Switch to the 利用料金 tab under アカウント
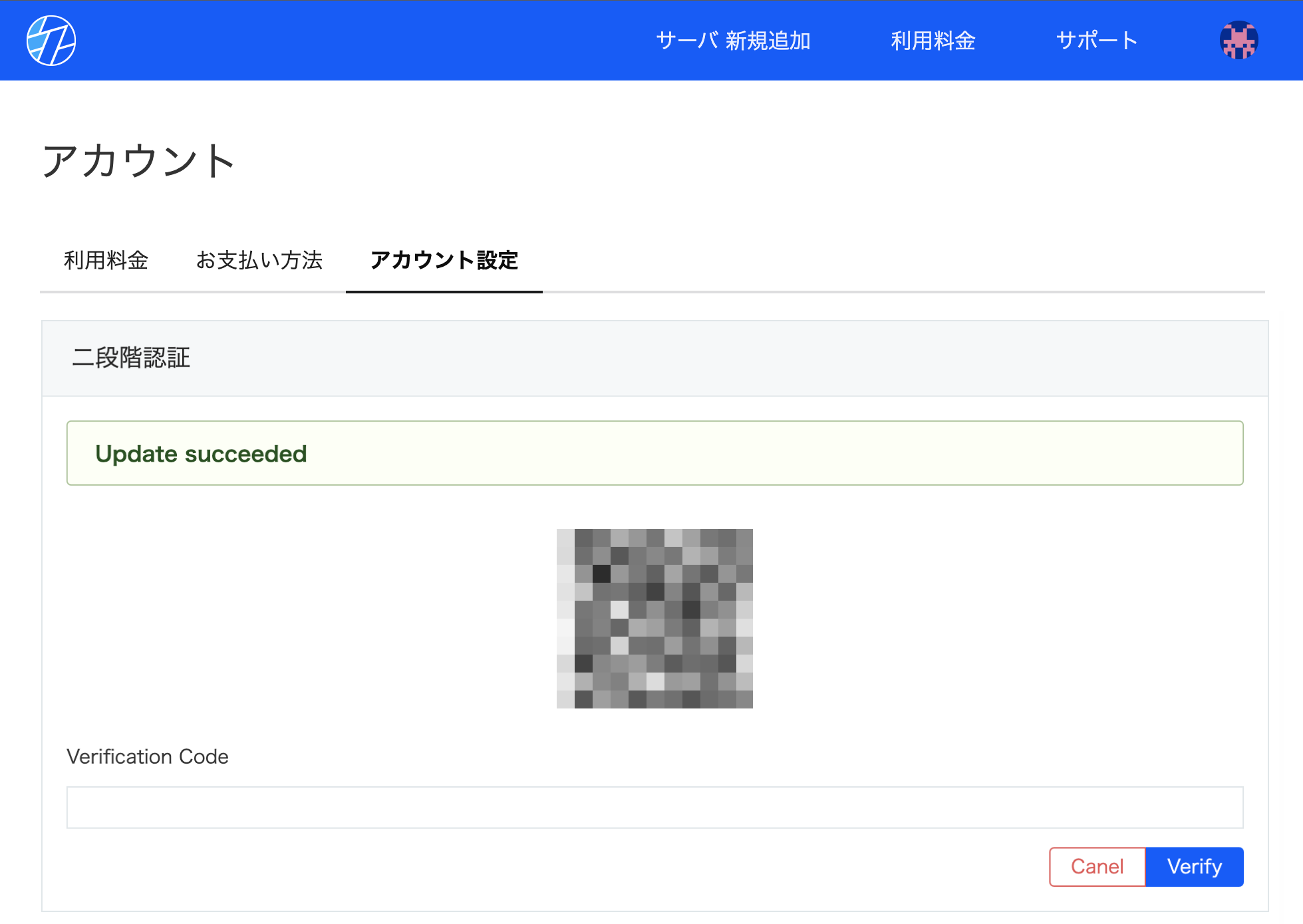This screenshot has height=924, width=1303. [x=106, y=260]
